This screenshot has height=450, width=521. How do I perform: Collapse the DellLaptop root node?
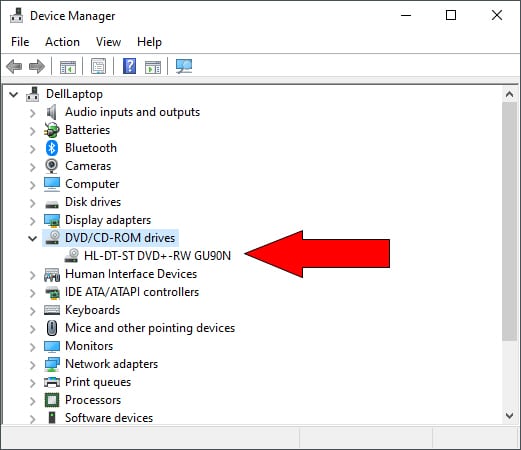[13, 94]
